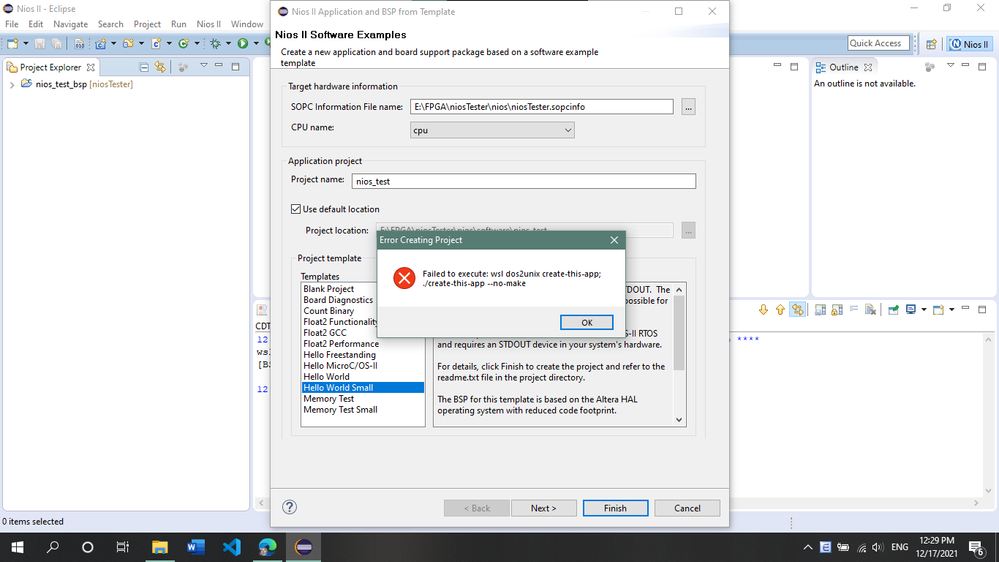Viewport: 999px width, 562px height.
Task: Open the CPU name combo box
Action: click(492, 130)
